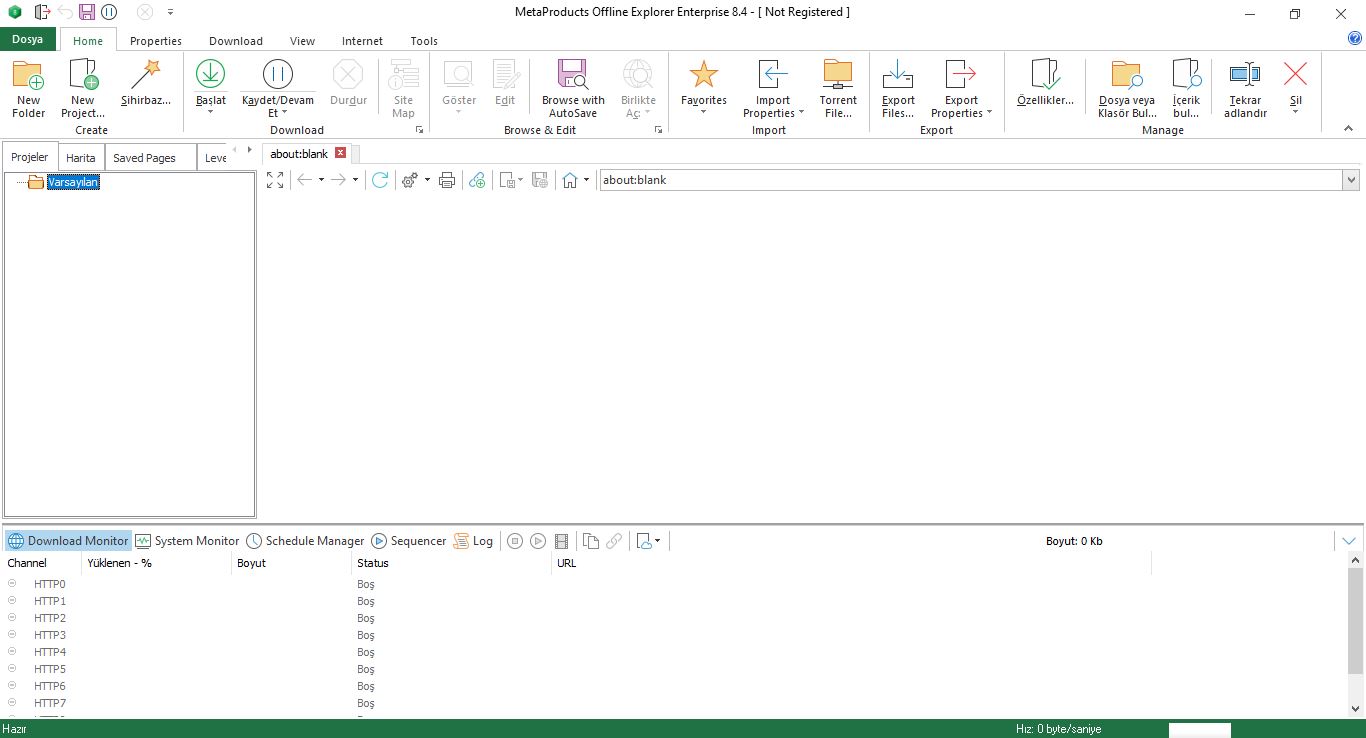Click the Status column header

coord(451,563)
